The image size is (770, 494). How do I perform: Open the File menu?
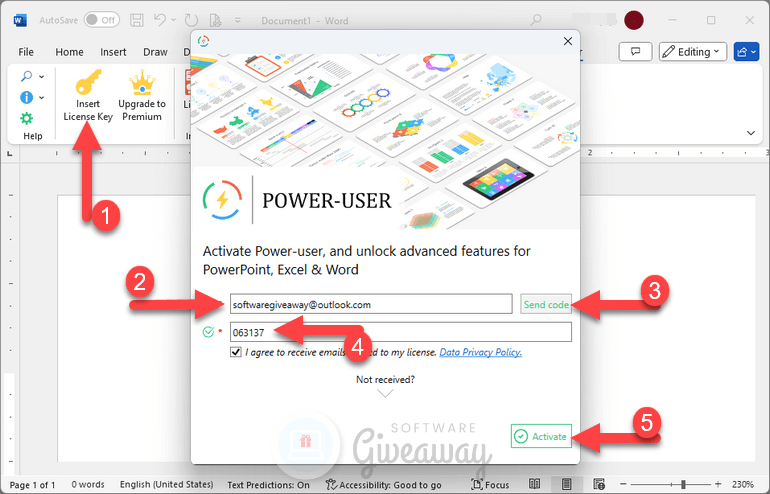[x=26, y=52]
